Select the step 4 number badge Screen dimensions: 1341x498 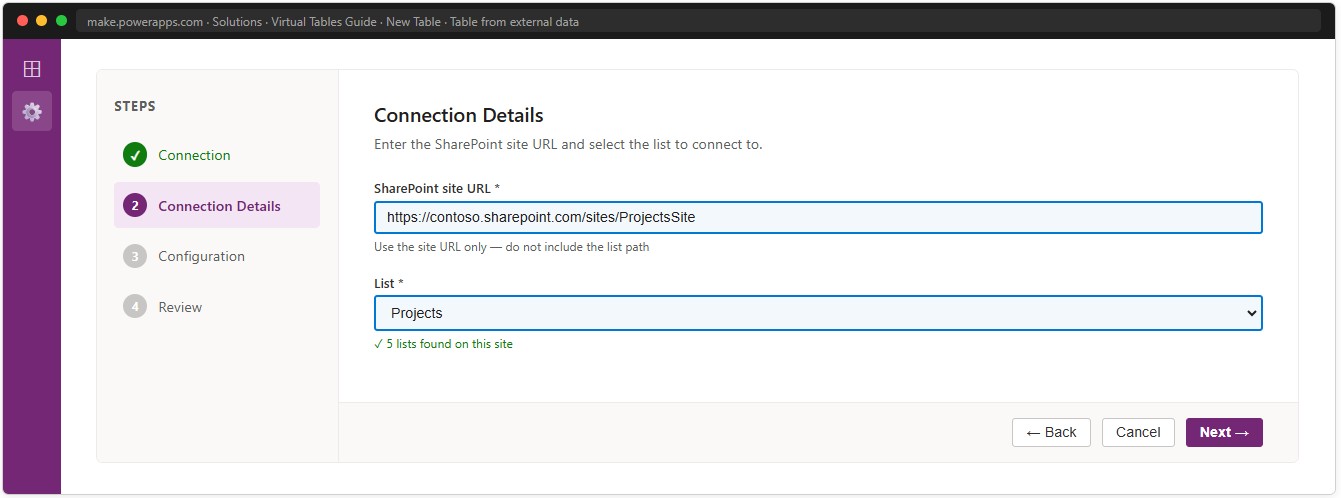(x=135, y=307)
